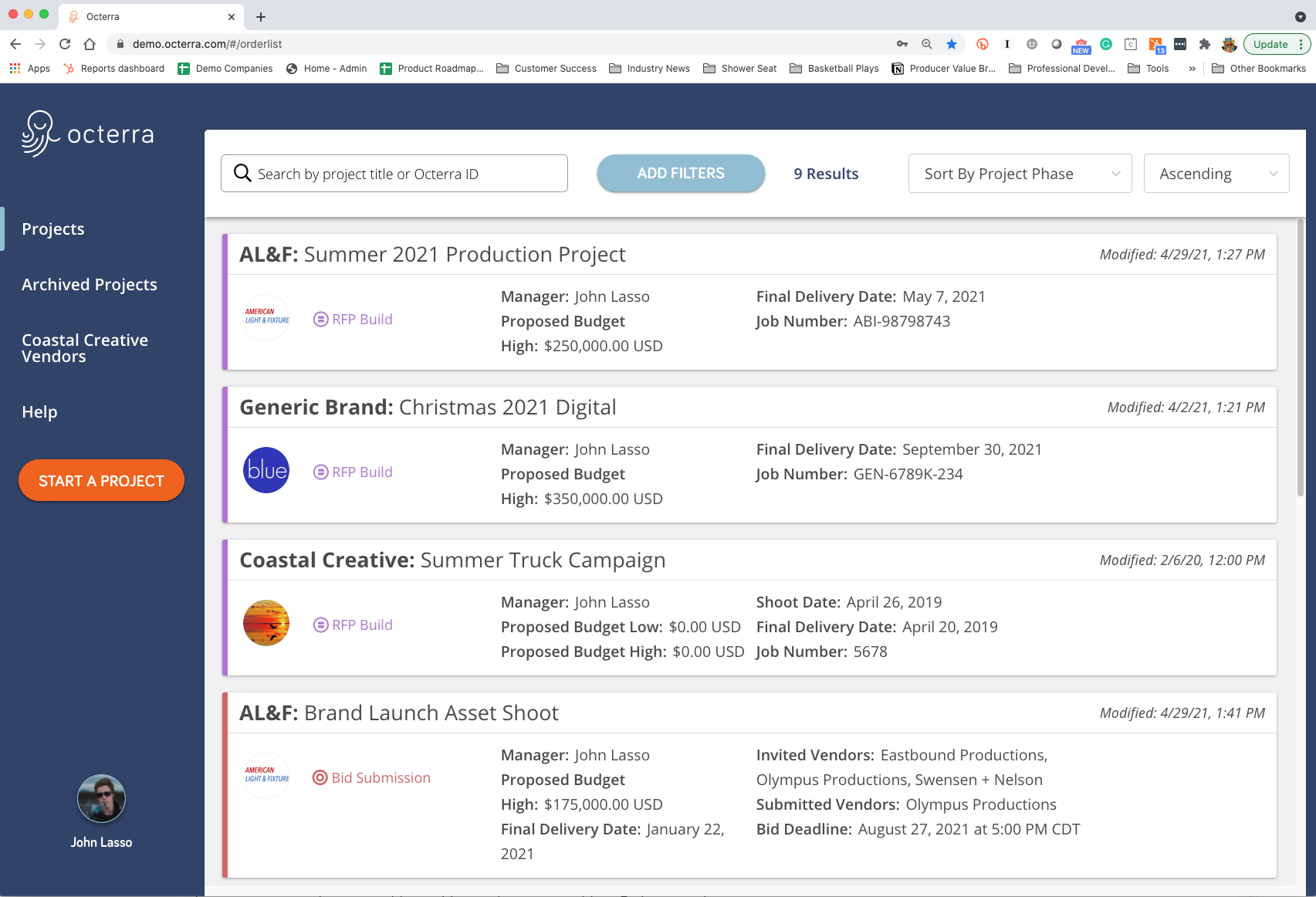Click inside the project search input field
Image resolution: width=1316 pixels, height=897 pixels.
(401, 173)
